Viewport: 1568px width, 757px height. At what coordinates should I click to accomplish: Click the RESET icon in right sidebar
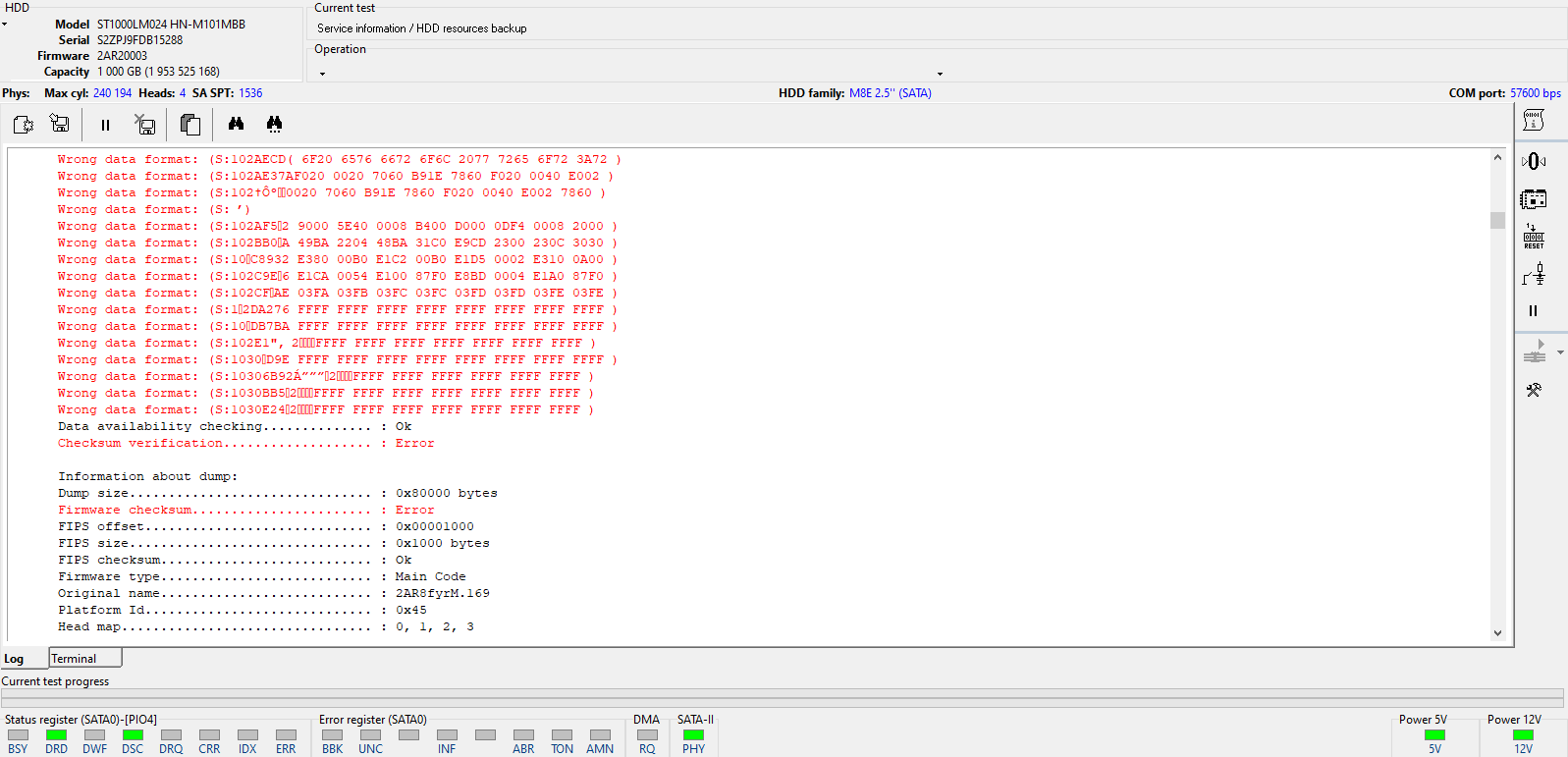(1534, 236)
